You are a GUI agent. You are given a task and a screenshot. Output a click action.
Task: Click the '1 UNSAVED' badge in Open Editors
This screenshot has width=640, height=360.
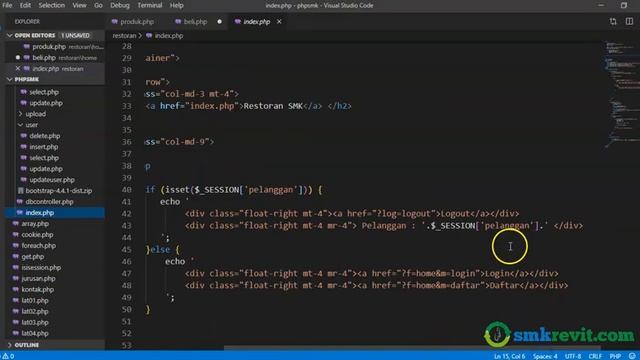[76, 36]
